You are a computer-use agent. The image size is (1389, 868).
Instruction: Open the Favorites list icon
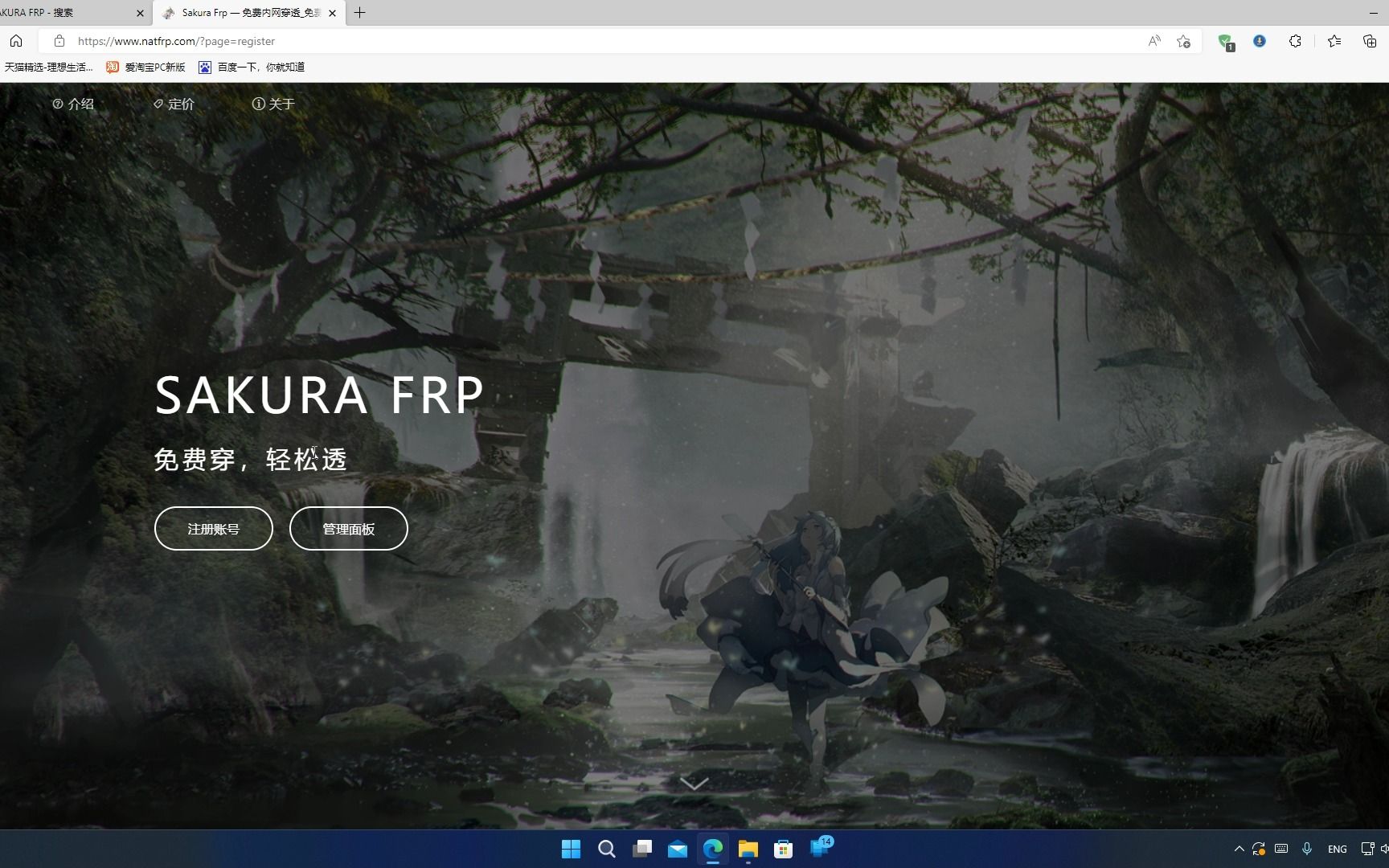point(1334,41)
